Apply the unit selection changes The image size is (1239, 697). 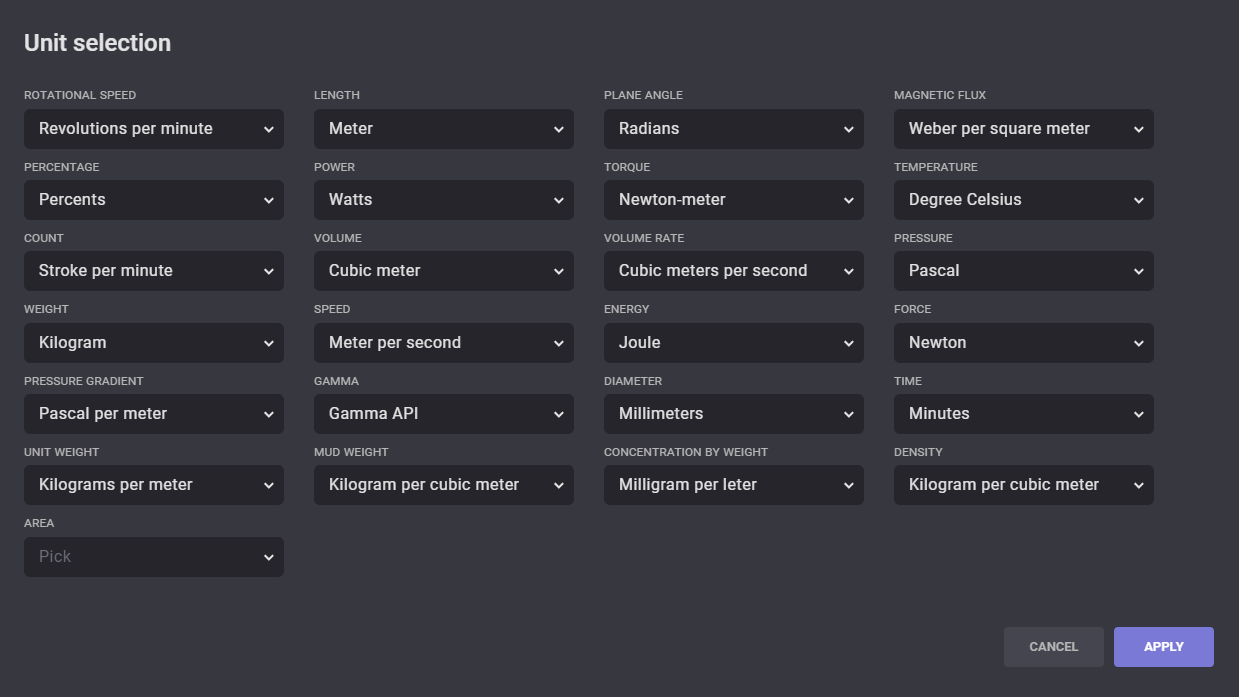coord(1163,647)
